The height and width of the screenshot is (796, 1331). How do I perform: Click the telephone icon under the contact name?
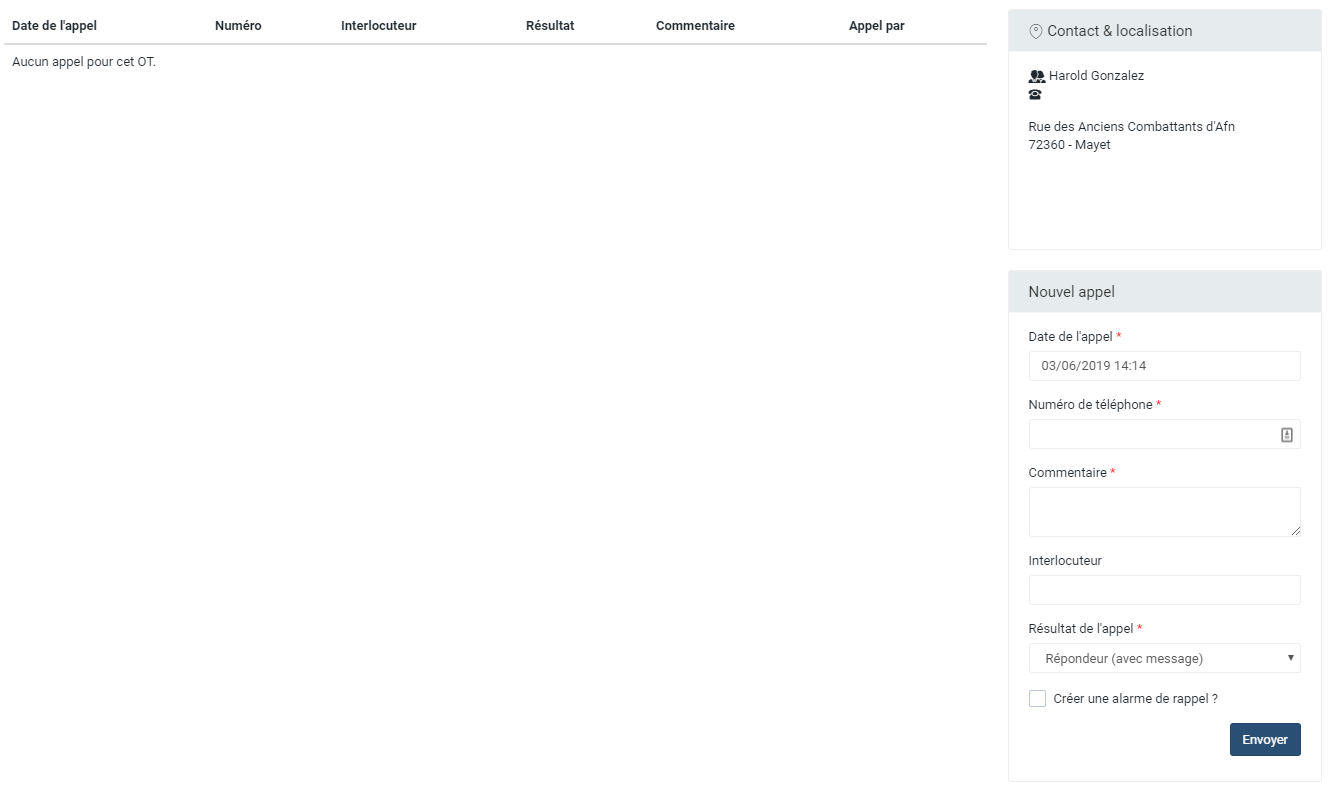(1035, 95)
